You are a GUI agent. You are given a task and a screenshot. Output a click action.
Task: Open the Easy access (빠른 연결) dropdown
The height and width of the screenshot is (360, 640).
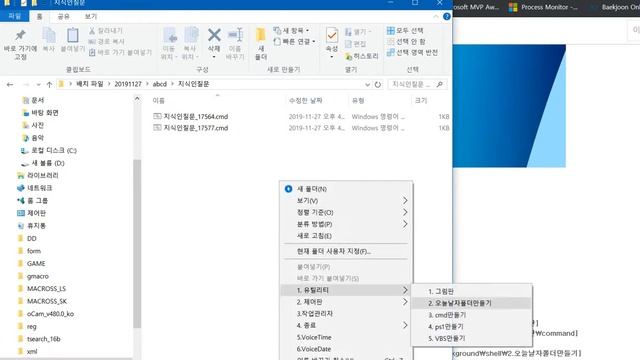pyautogui.click(x=295, y=41)
